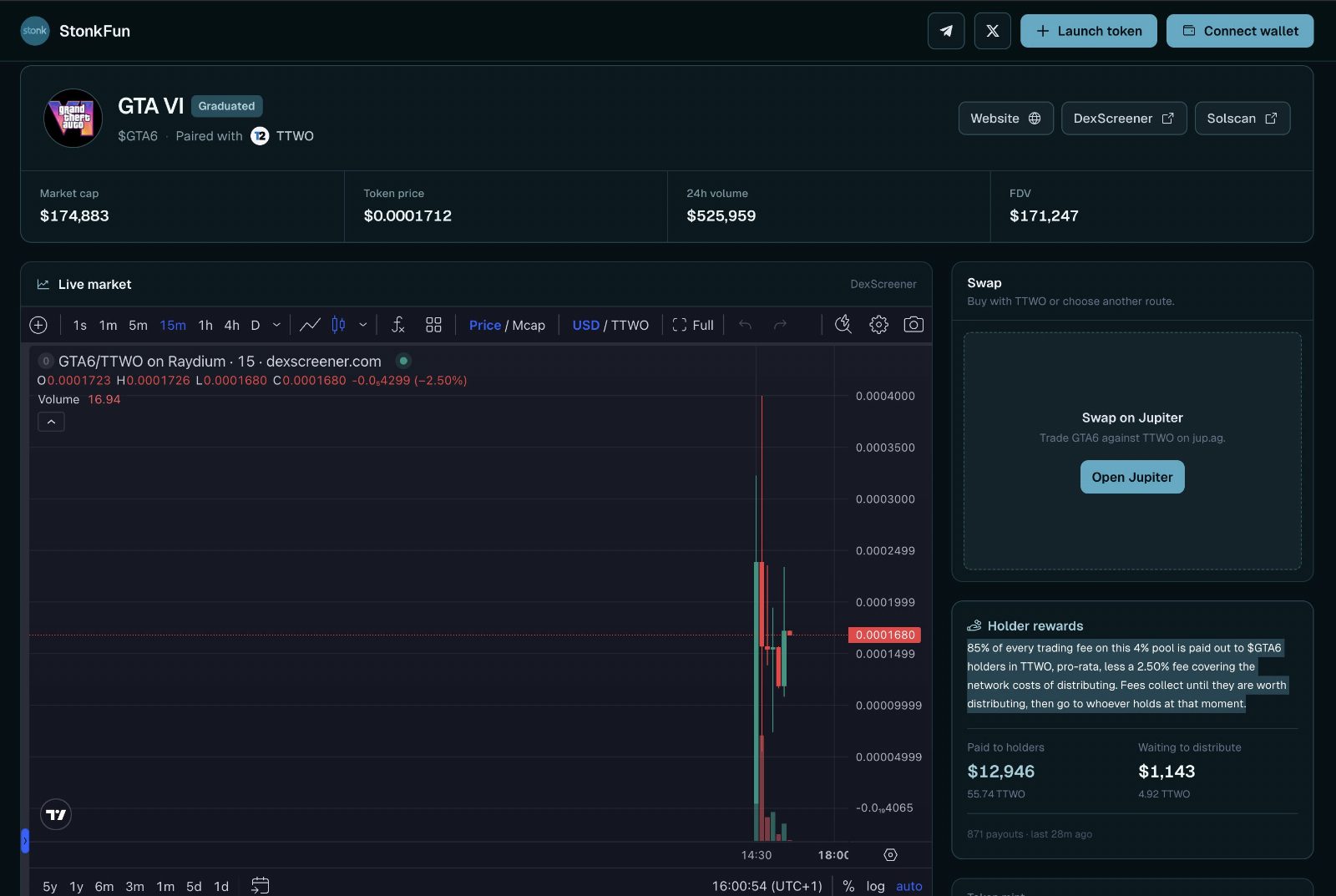
Task: Select the 1h timeframe
Action: click(x=205, y=325)
